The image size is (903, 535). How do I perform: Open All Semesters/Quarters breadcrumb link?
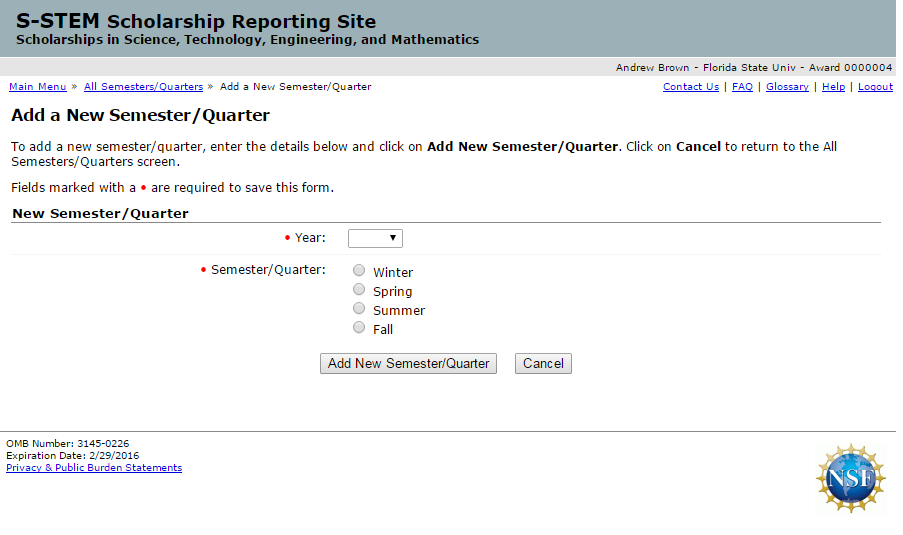(x=143, y=86)
